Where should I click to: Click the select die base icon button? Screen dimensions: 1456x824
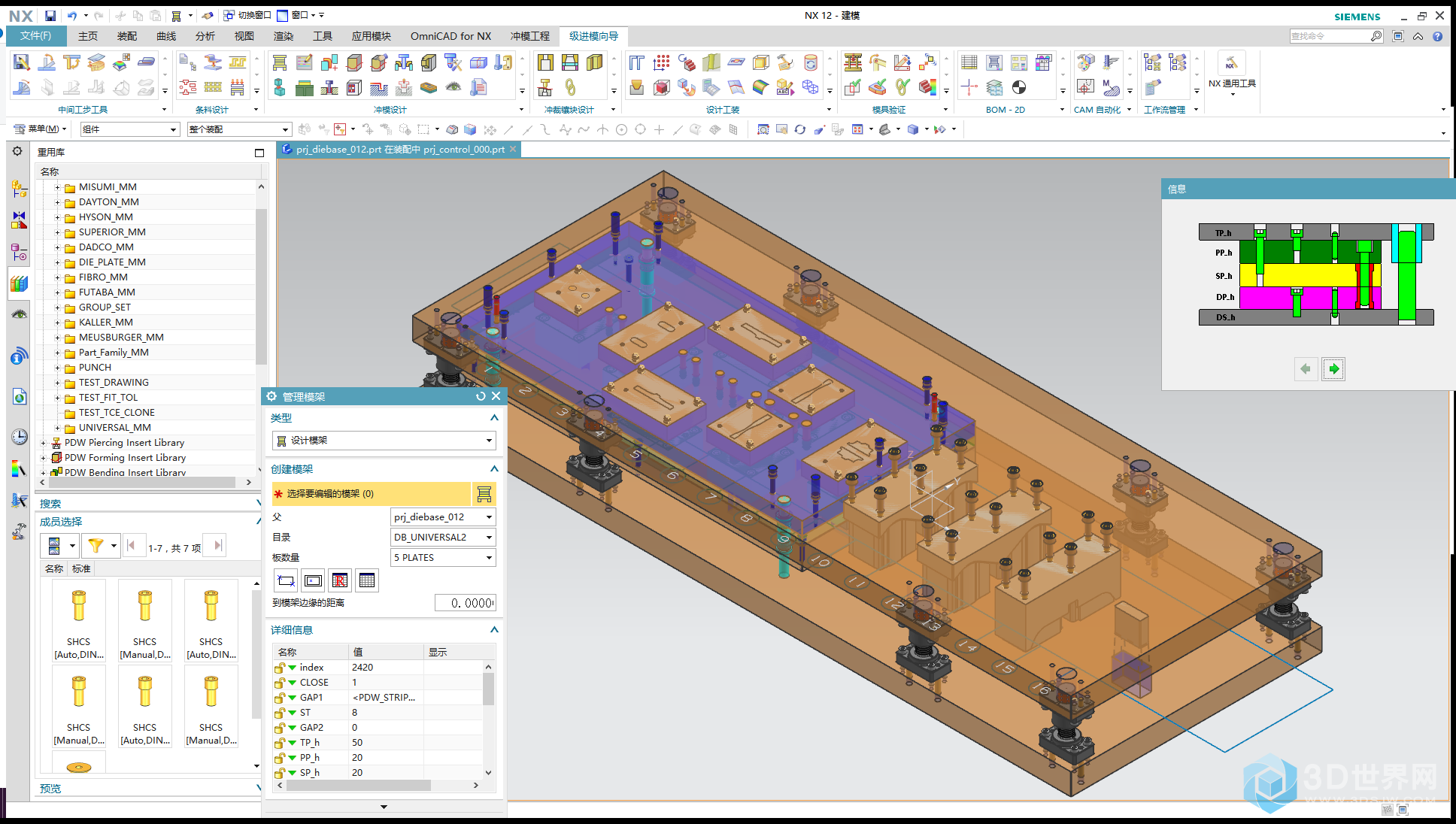point(484,494)
